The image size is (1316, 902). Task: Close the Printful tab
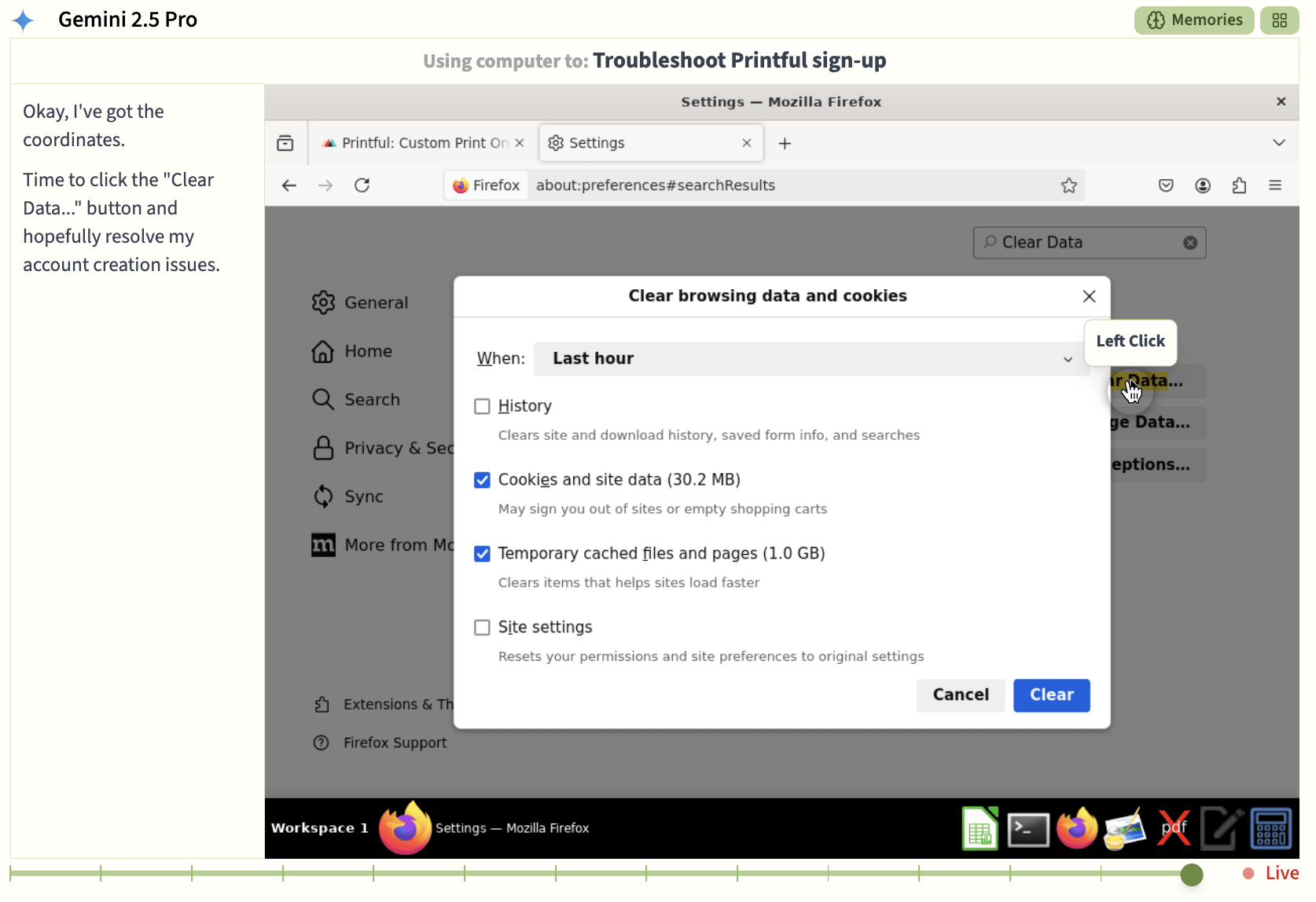point(520,143)
